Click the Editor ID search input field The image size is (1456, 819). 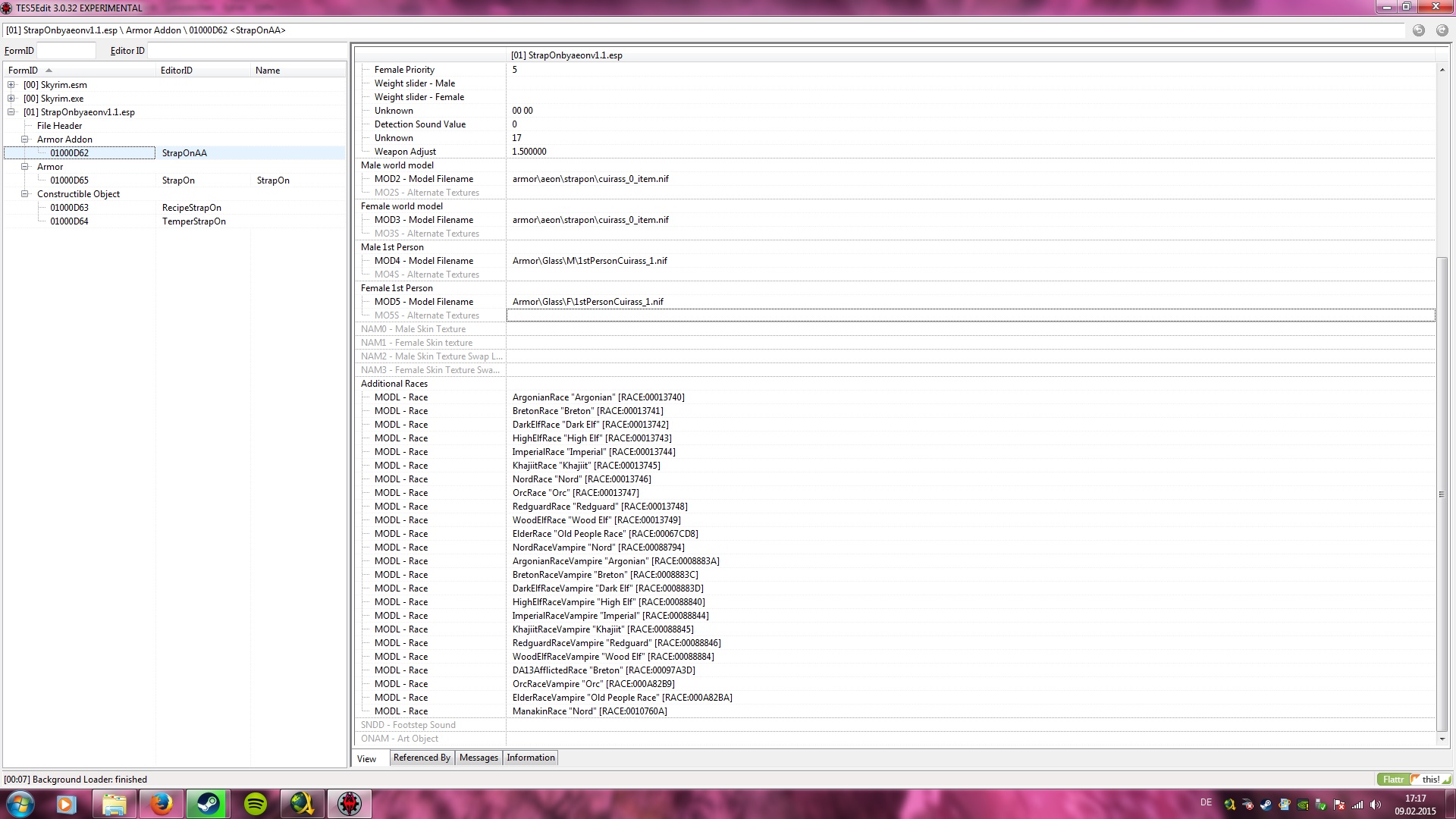pyautogui.click(x=246, y=51)
